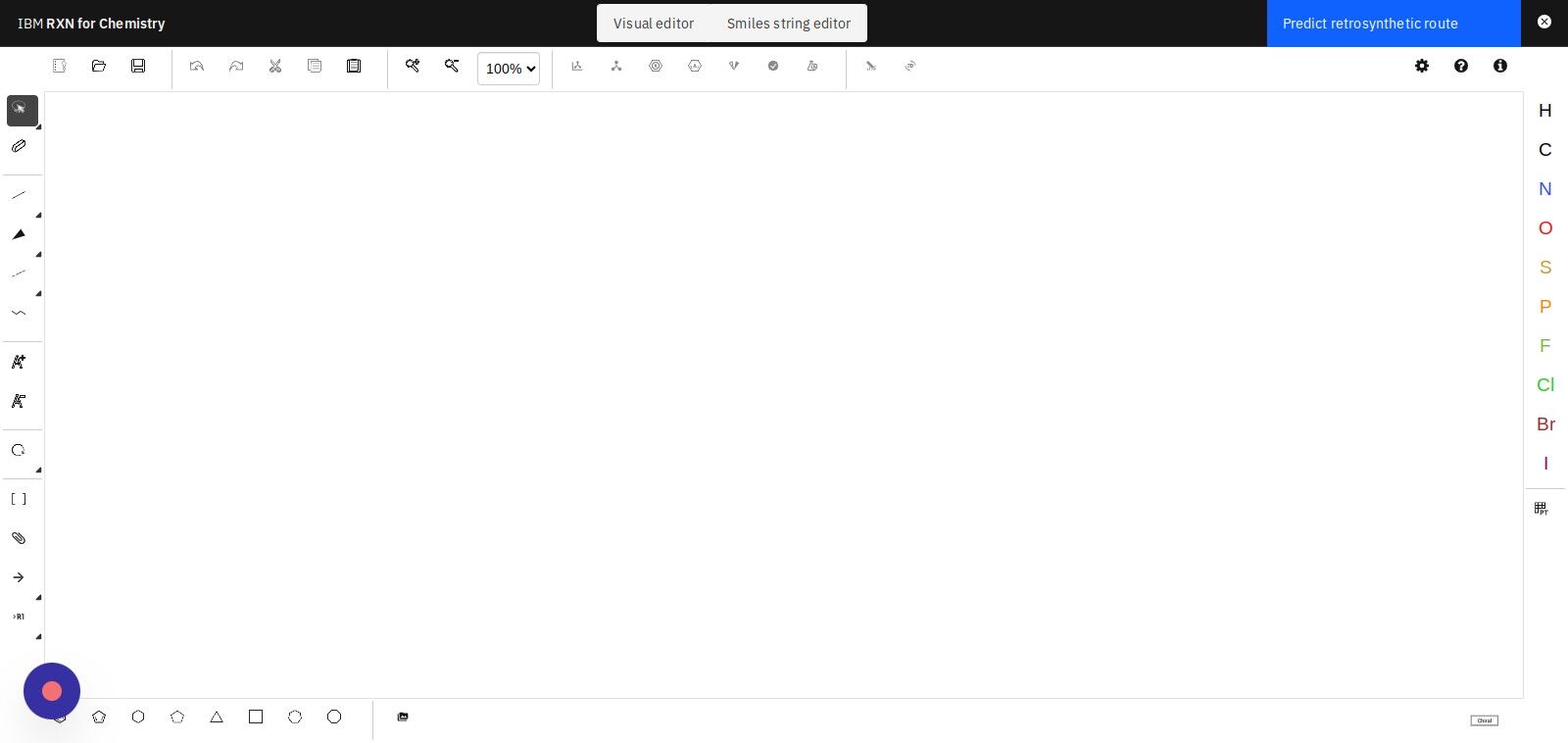Viewport: 1568px width, 743px height.
Task: Open a structure file with folder icon
Action: pos(99,66)
